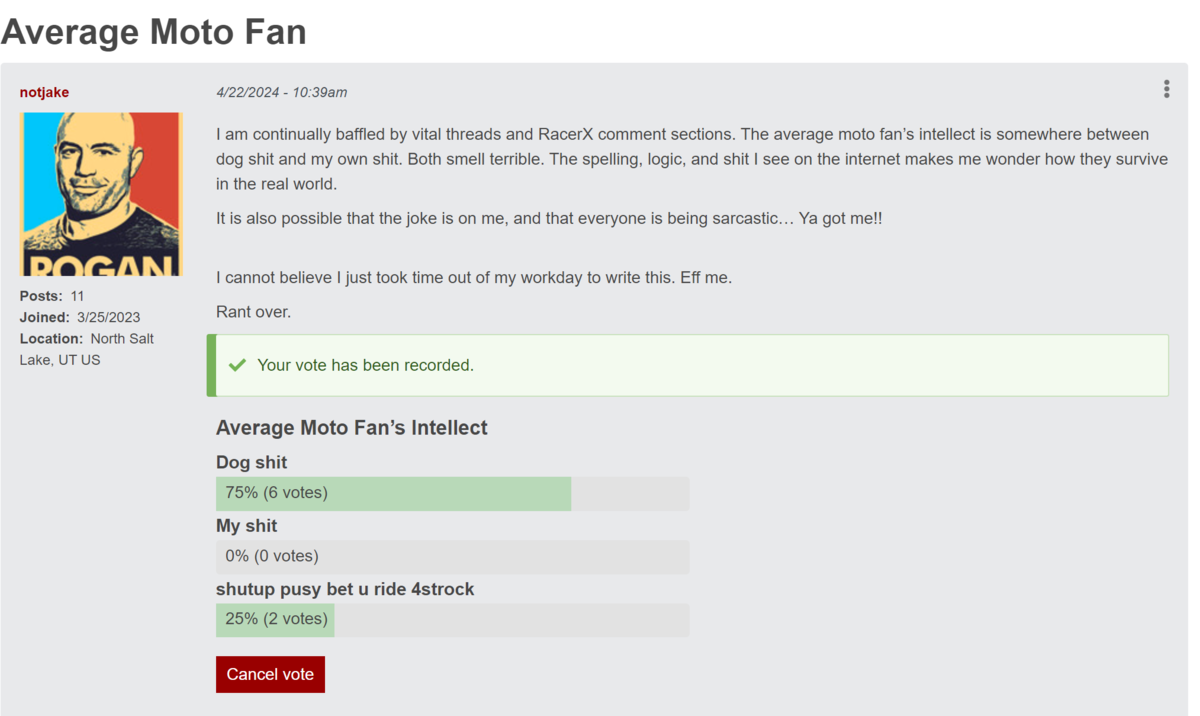Viewport: 1200px width, 716px height.
Task: Click the "Rant over." line
Action: click(253, 312)
